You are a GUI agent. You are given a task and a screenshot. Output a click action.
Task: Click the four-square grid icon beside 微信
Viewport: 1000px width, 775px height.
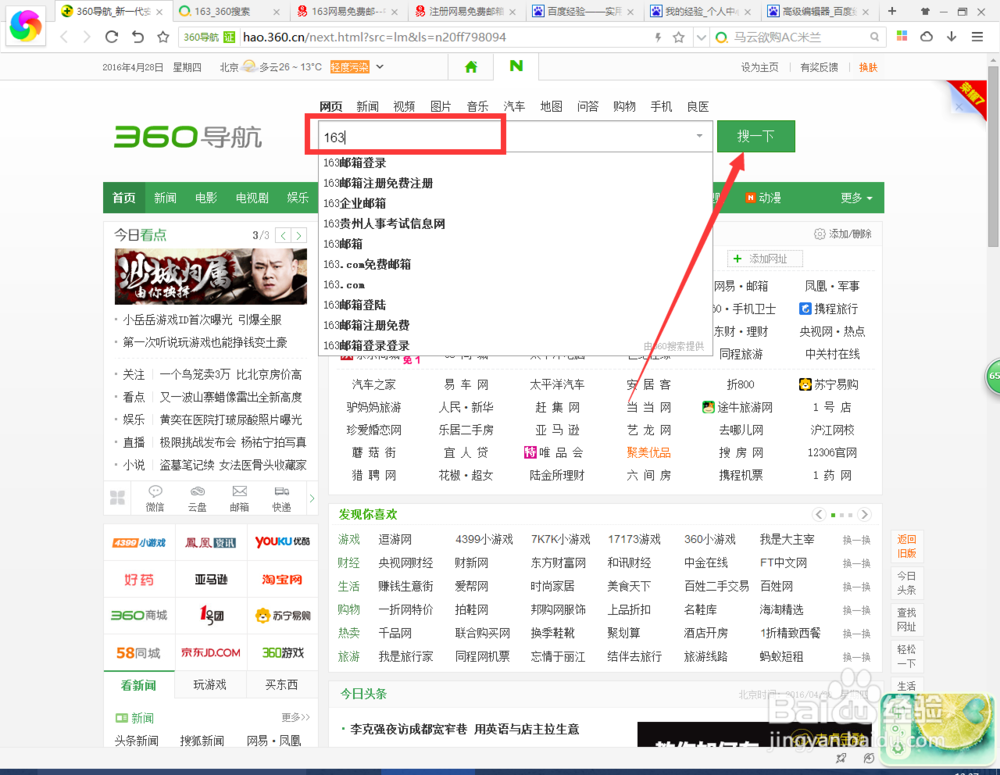[117, 498]
